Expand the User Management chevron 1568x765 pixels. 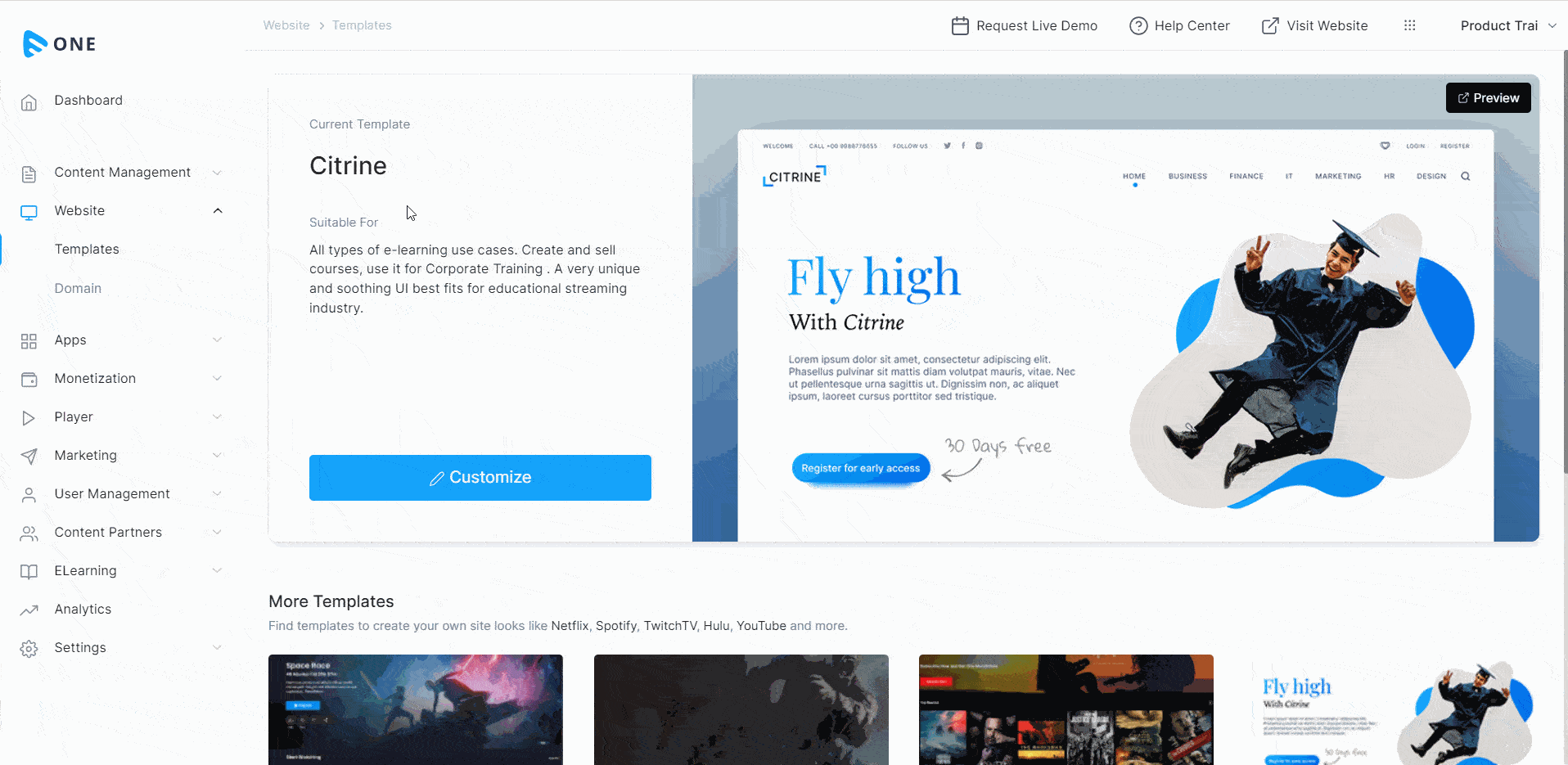point(217,494)
